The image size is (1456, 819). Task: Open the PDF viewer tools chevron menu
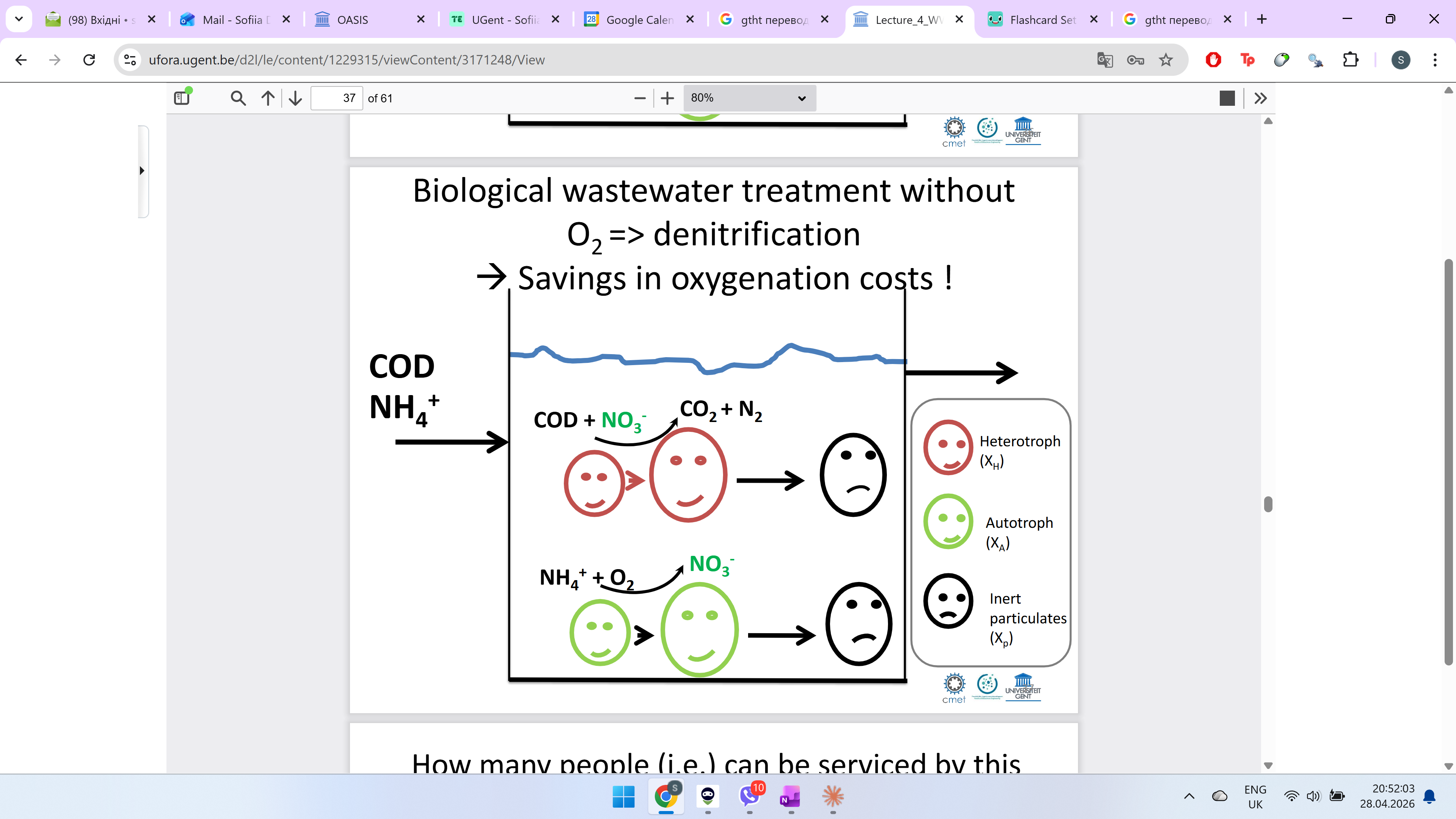pos(1260,98)
